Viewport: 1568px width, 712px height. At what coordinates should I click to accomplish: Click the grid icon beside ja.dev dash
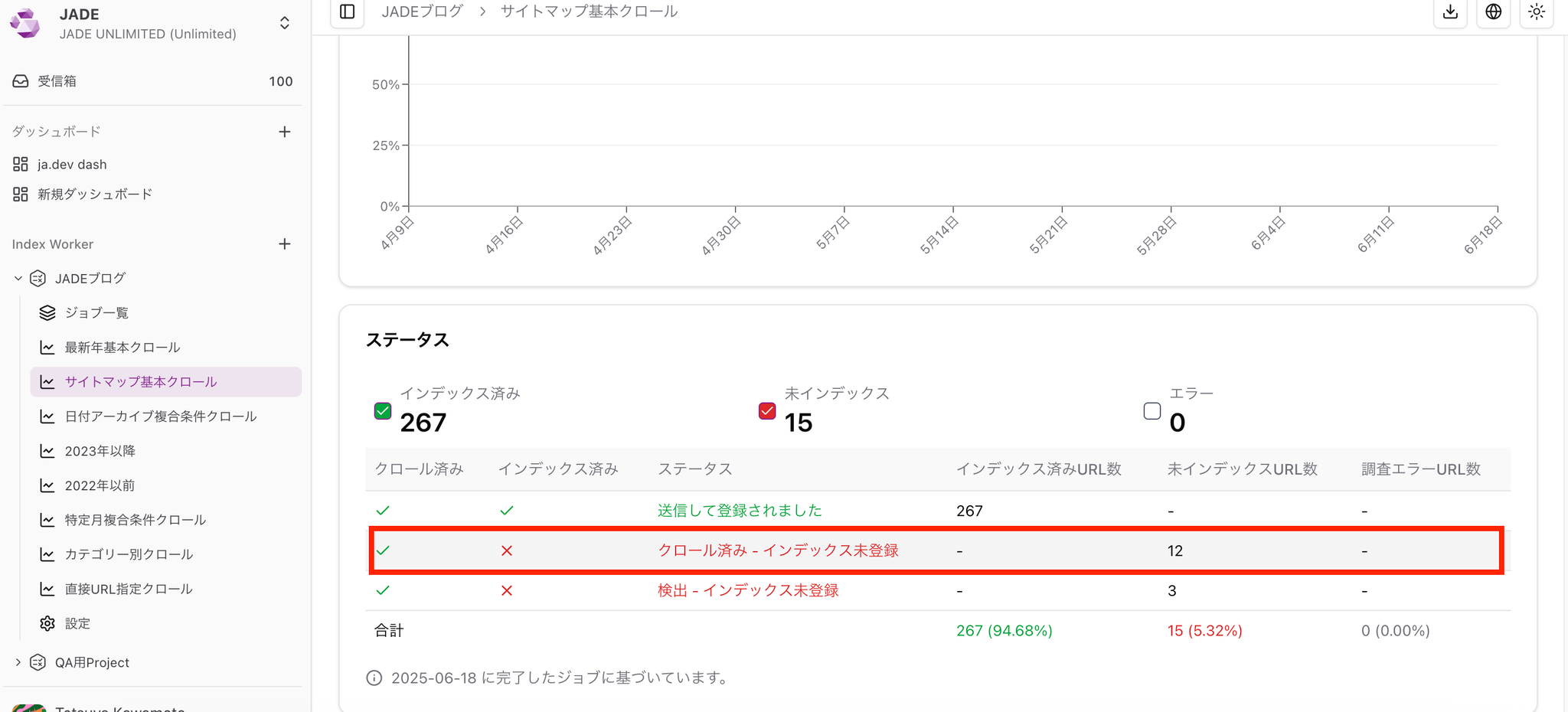pyautogui.click(x=21, y=165)
